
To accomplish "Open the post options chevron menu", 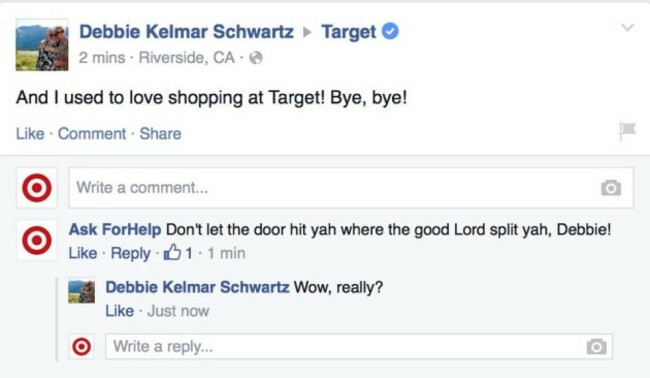I will 628,28.
